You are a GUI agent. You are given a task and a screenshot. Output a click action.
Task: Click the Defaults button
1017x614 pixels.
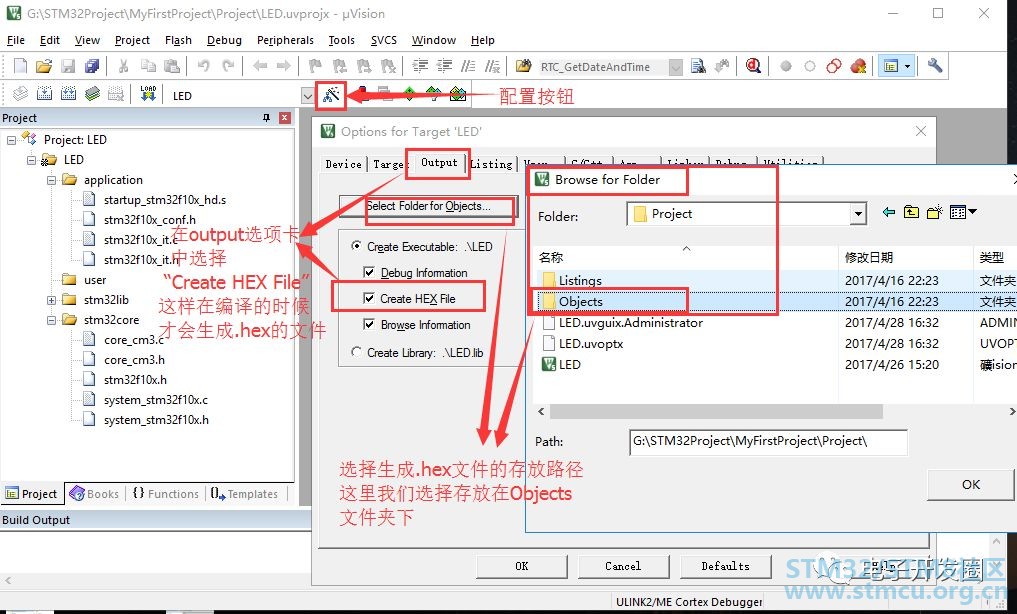725,566
